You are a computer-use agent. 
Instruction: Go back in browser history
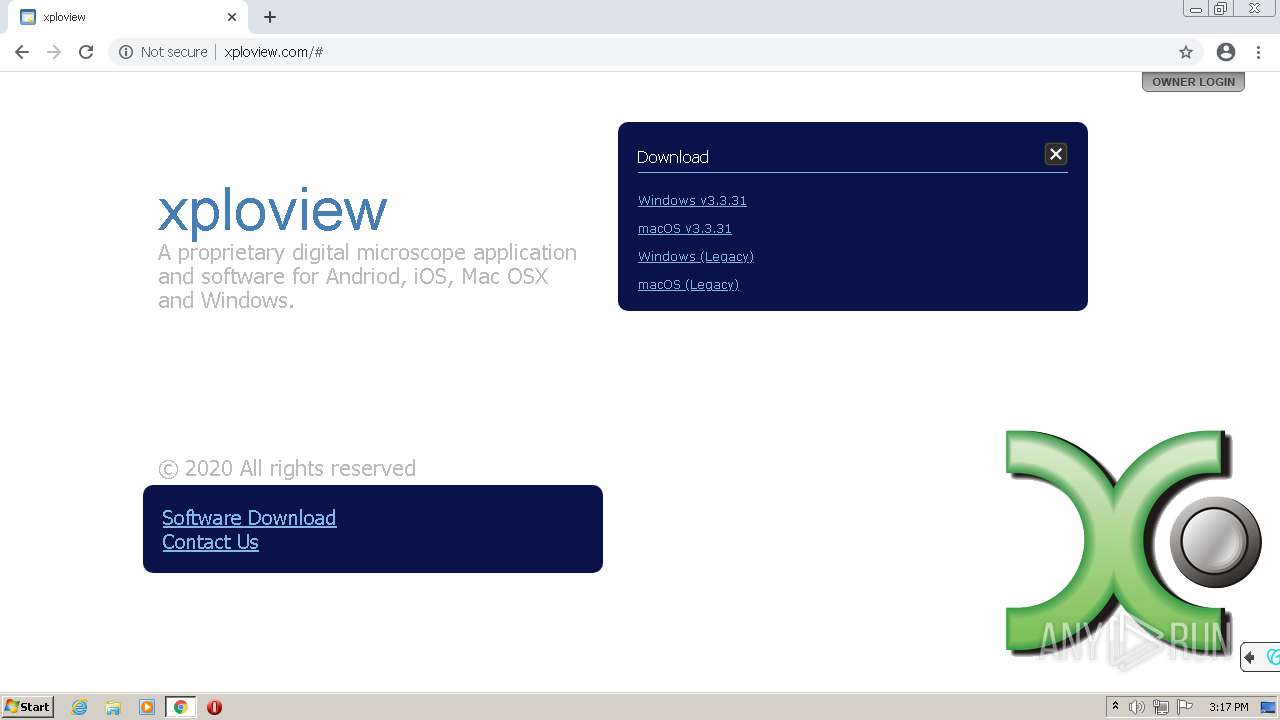[22, 52]
